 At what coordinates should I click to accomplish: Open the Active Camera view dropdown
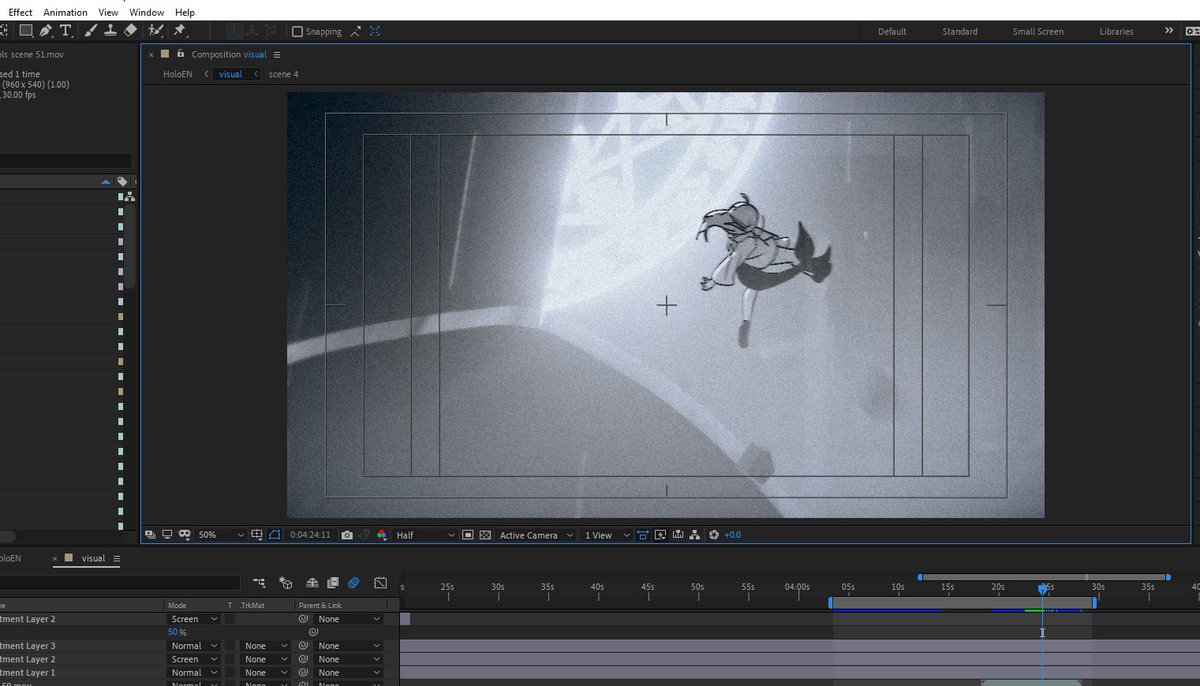tap(537, 535)
